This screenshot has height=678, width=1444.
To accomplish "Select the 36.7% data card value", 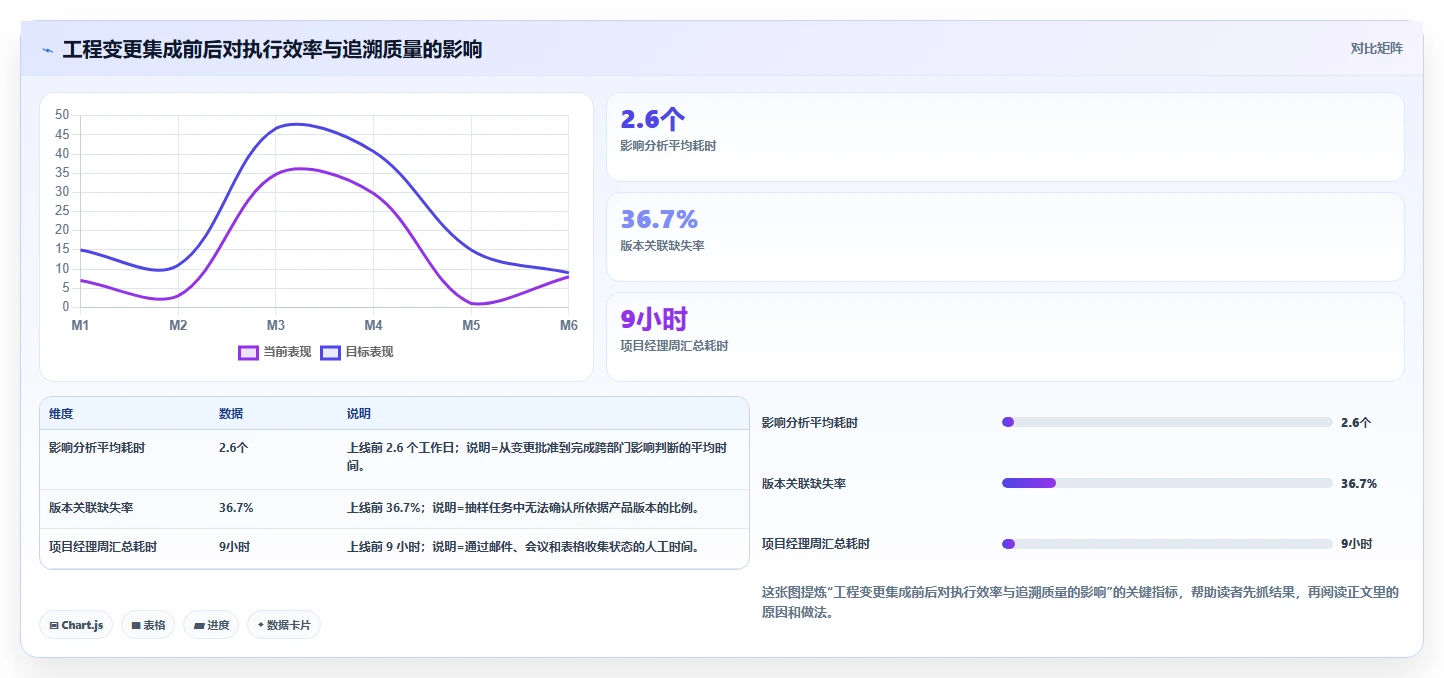I will [x=659, y=219].
